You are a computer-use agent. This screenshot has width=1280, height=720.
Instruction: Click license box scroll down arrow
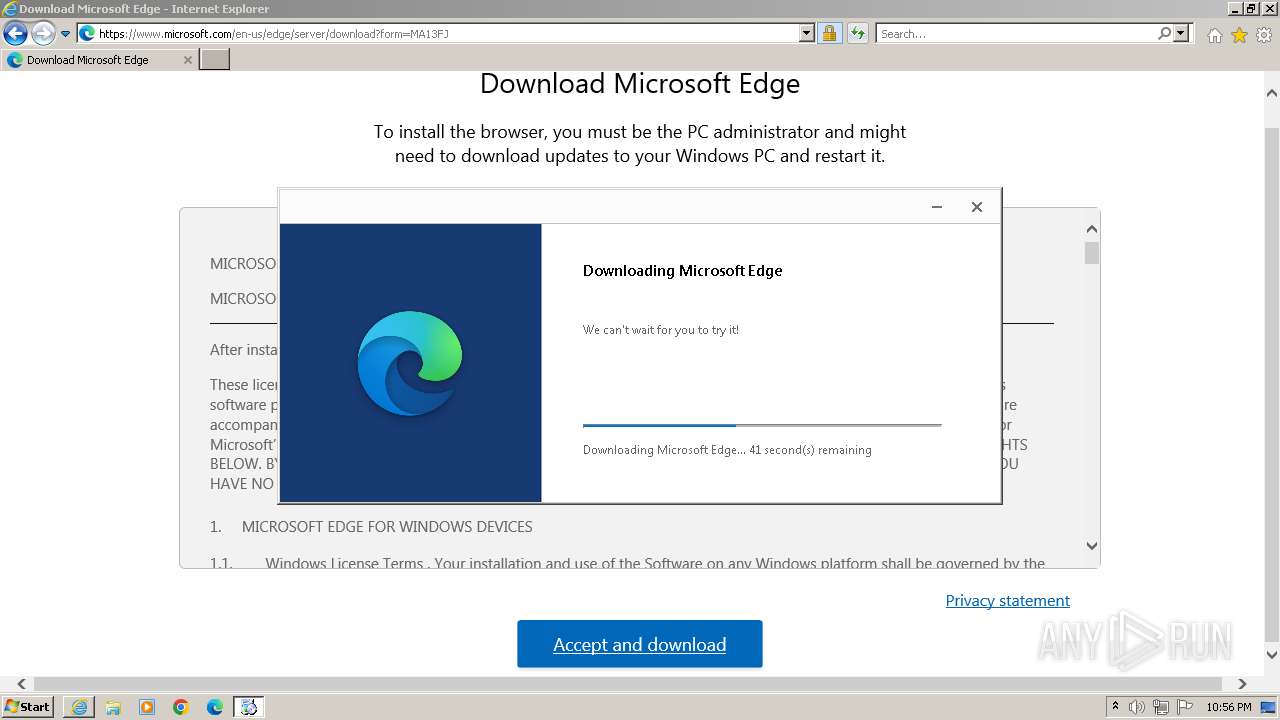click(1091, 546)
